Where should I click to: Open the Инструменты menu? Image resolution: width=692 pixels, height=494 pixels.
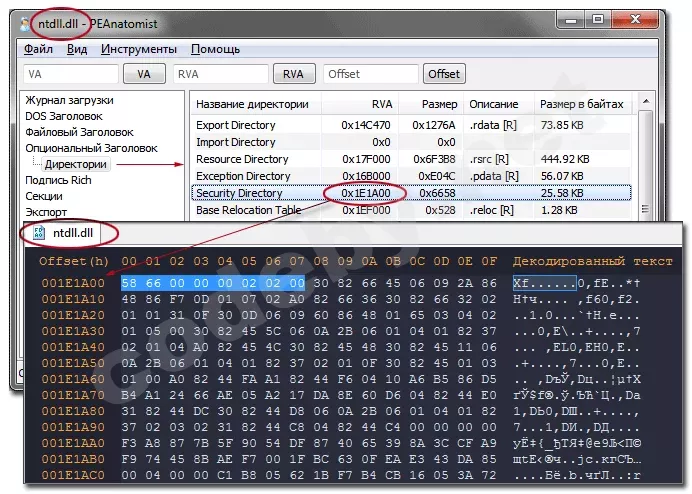click(x=139, y=49)
